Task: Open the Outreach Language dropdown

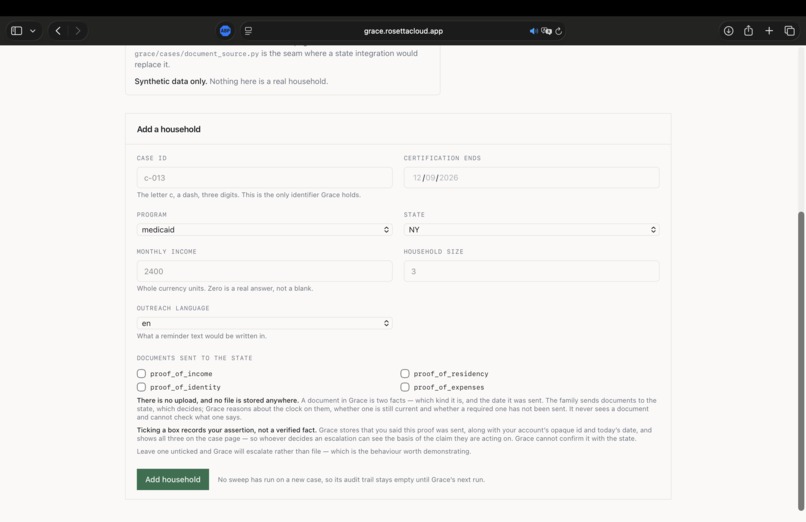Action: point(264,323)
